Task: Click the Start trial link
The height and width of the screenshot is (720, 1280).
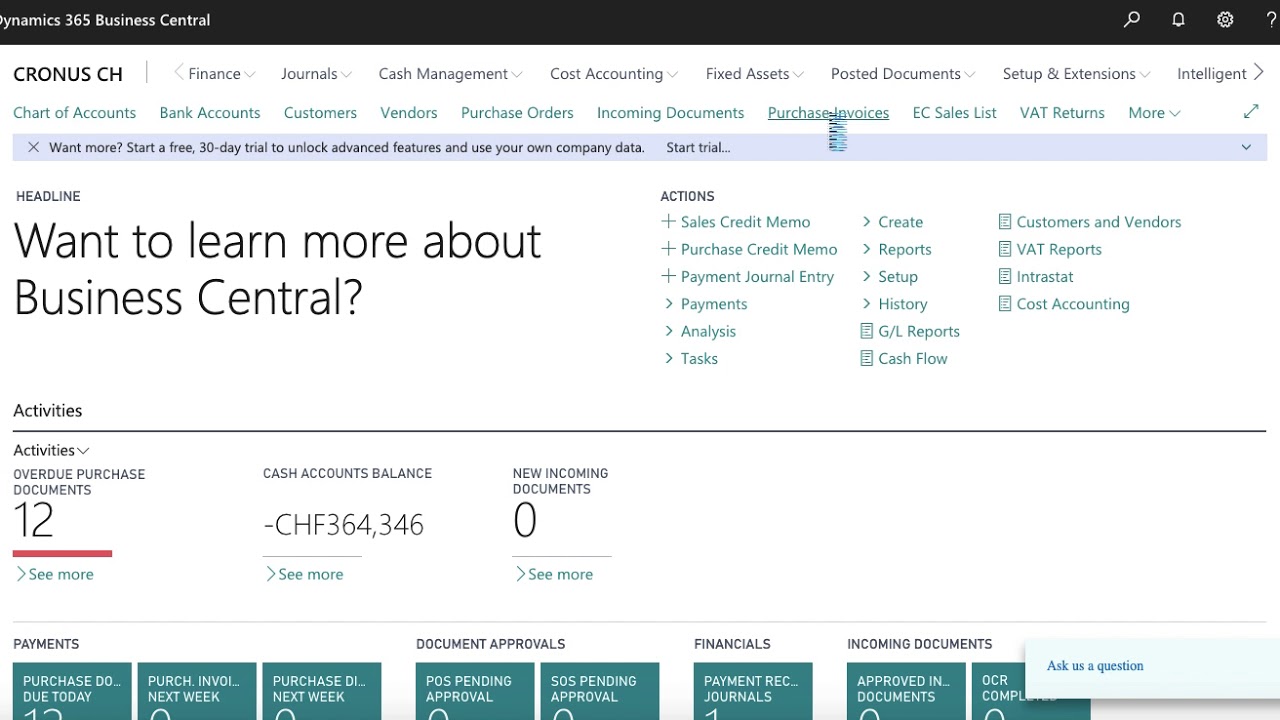Action: point(698,147)
